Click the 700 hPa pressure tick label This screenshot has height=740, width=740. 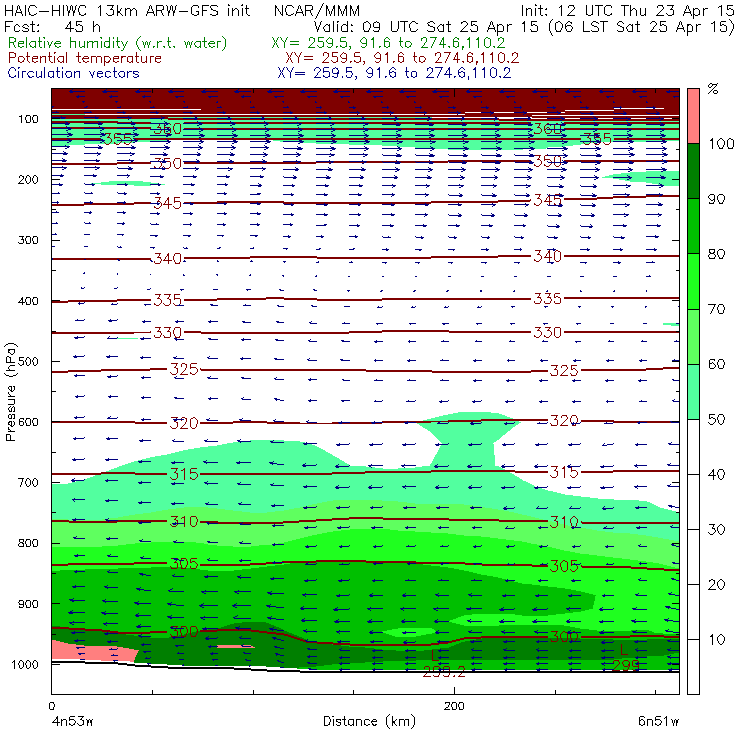(28, 483)
